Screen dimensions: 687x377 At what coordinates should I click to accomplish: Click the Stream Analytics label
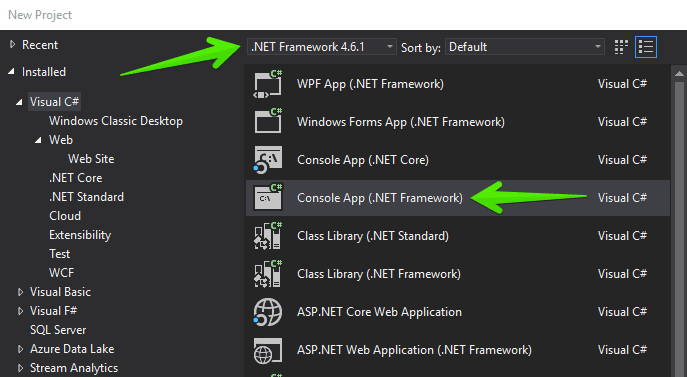[74, 368]
